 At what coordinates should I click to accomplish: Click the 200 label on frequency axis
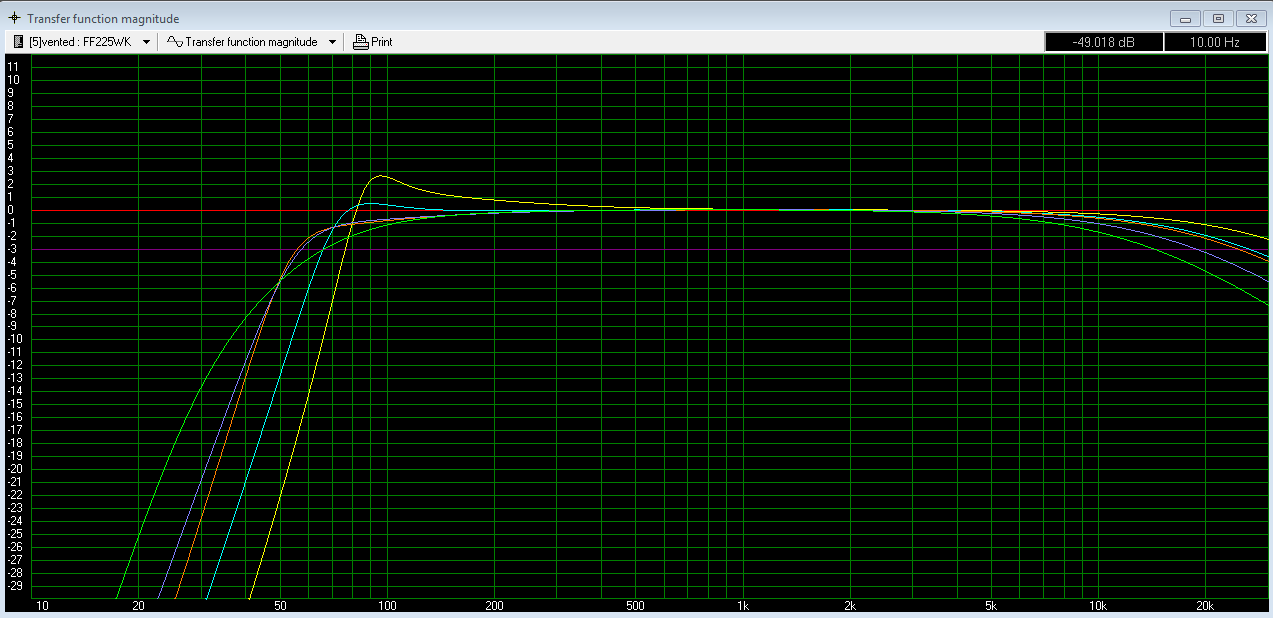[x=494, y=607]
